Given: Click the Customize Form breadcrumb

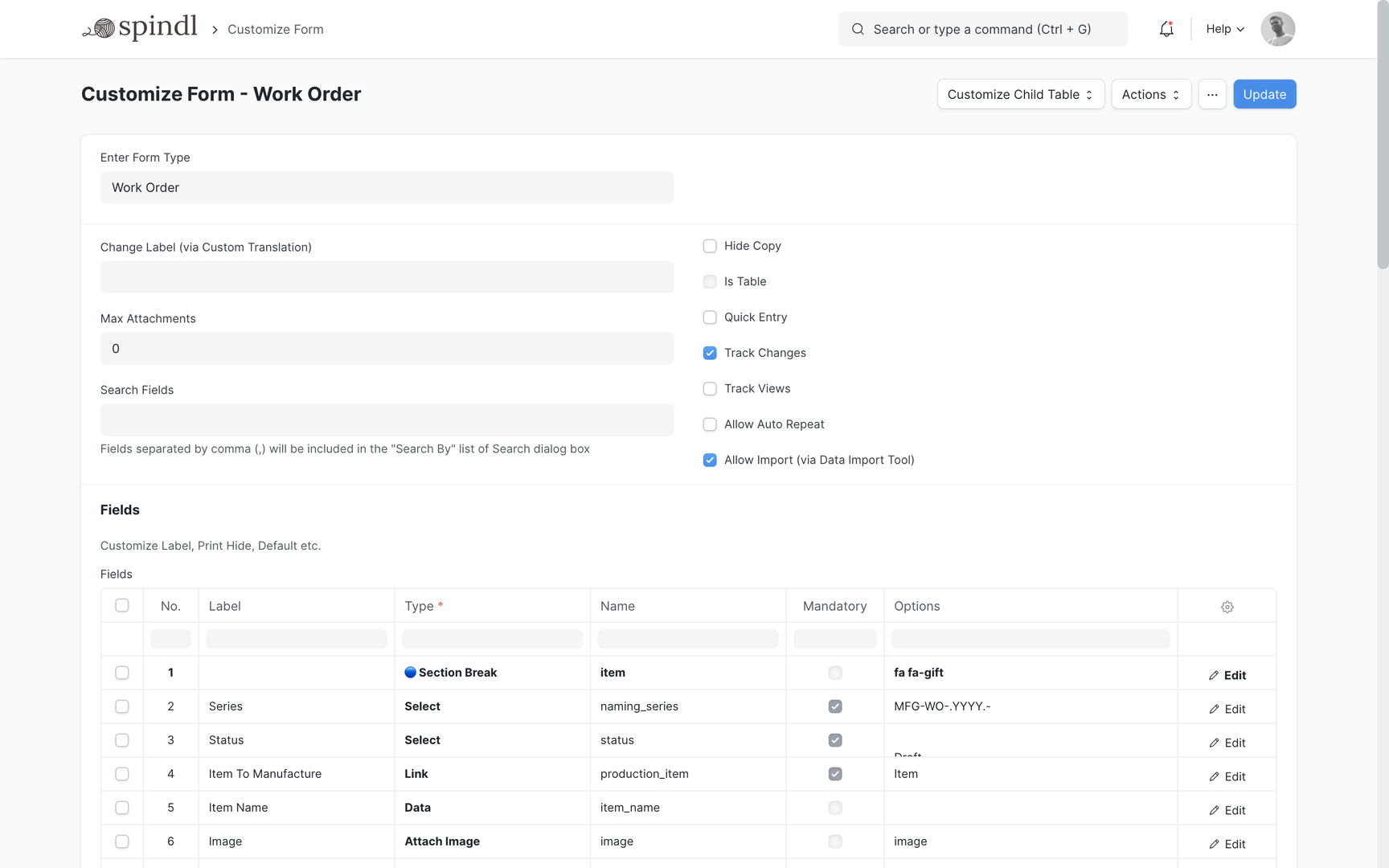Looking at the screenshot, I should point(275,29).
